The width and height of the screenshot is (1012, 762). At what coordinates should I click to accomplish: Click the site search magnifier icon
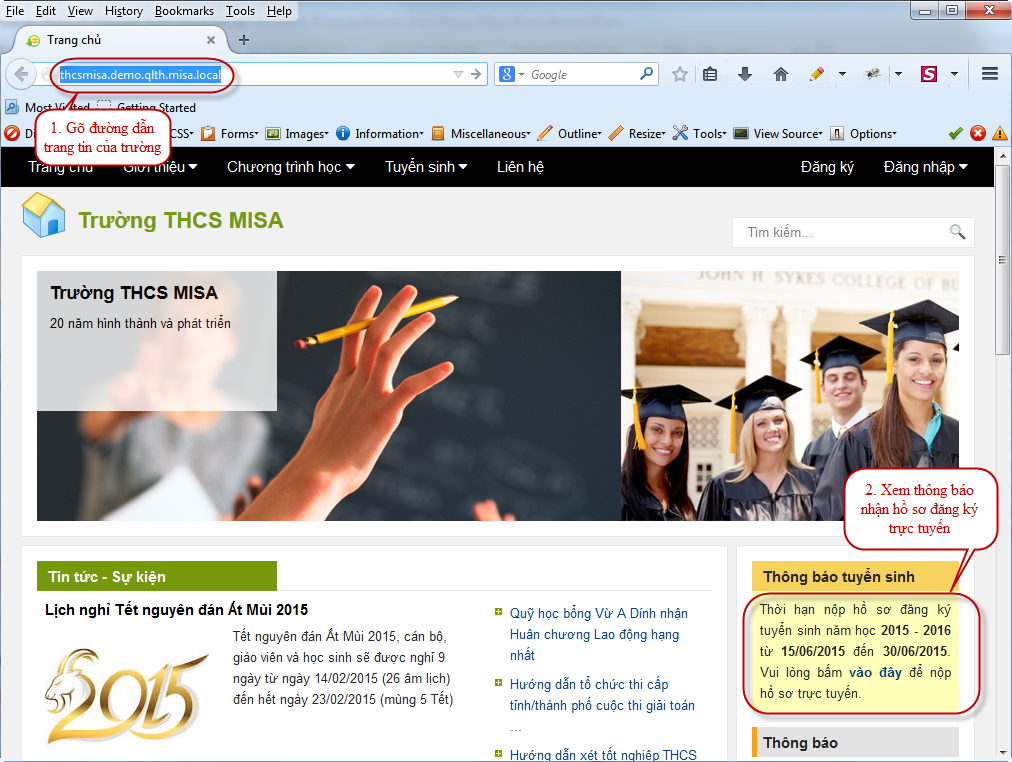957,232
